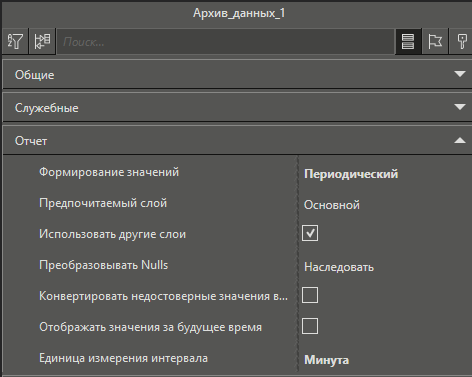Viewport: 472px width, 377px height.
Task: Select the Формирование значений label
Action: pos(109,172)
